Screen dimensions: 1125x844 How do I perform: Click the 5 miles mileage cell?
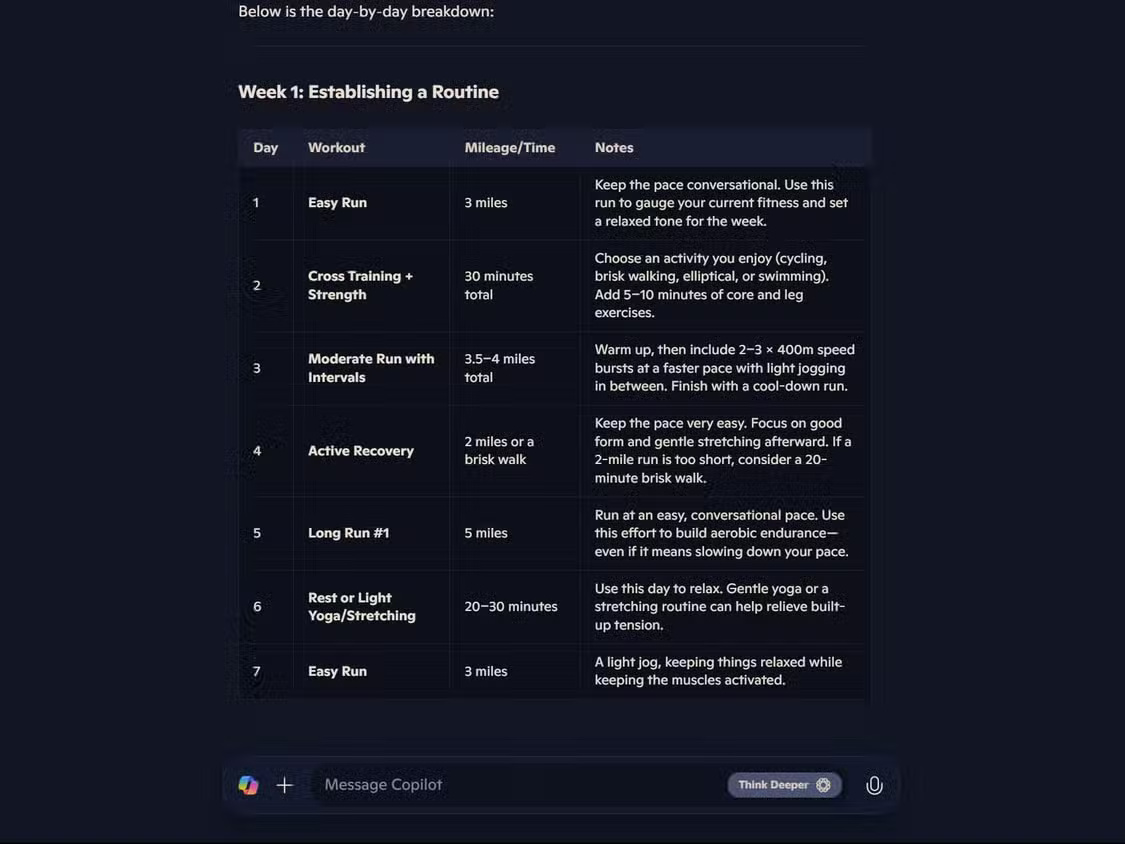coord(486,533)
